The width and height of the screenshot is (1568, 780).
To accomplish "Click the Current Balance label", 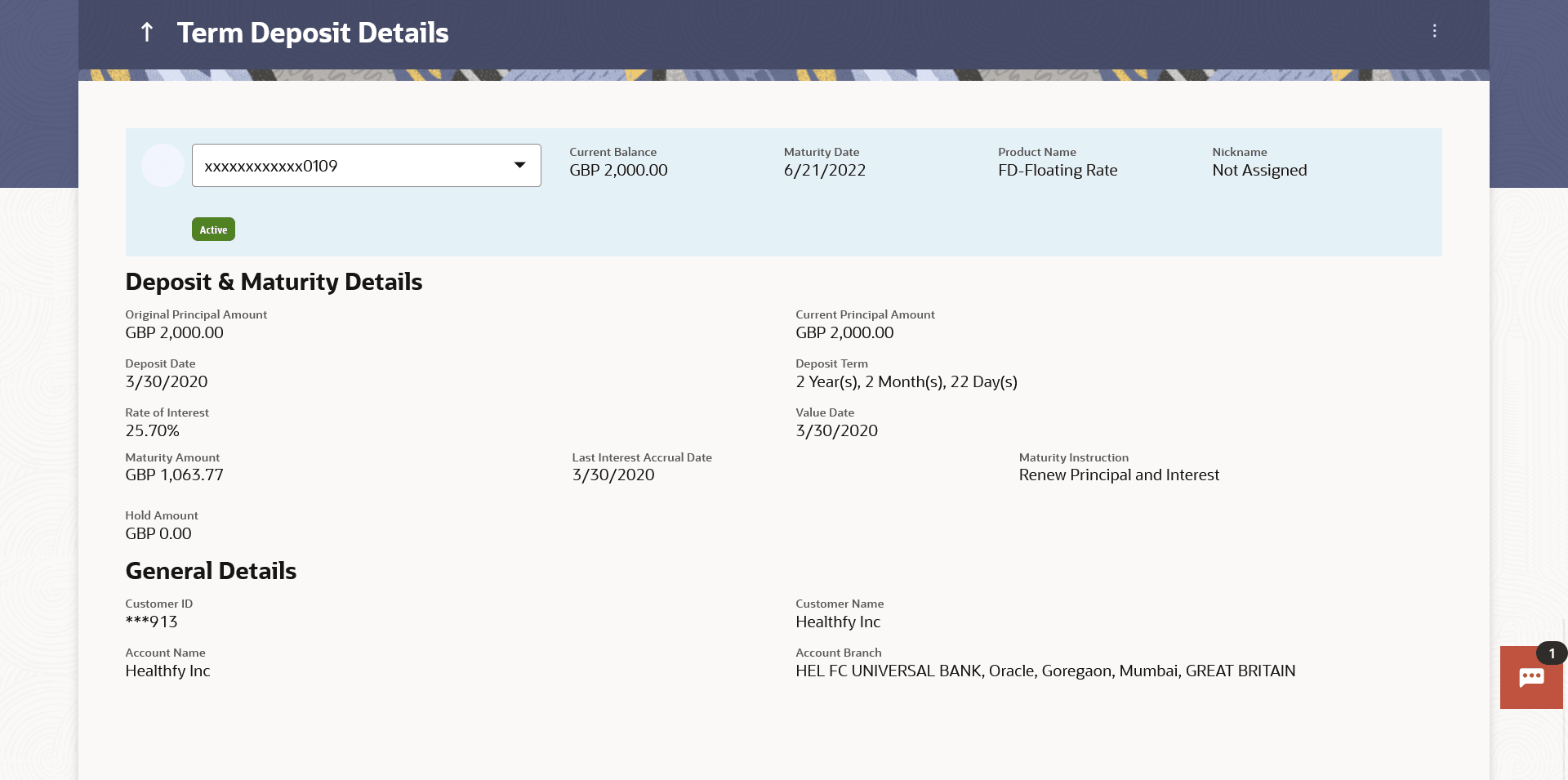I will point(612,152).
